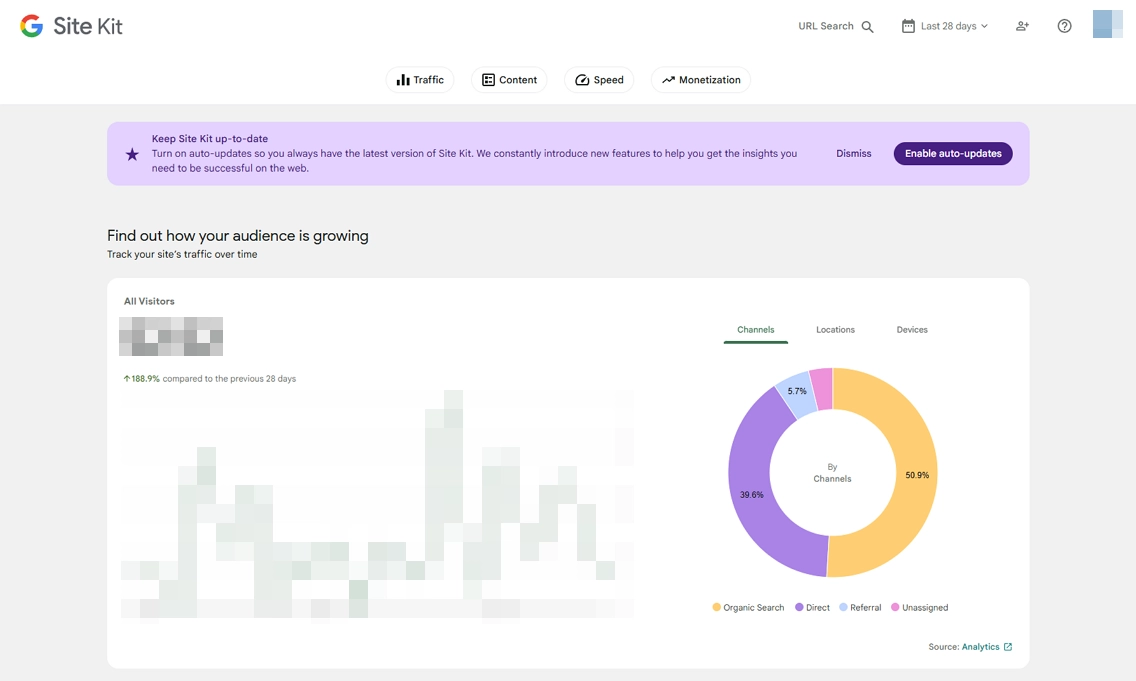Select the Traffic section icon
Image resolution: width=1136 pixels, height=681 pixels.
402,80
